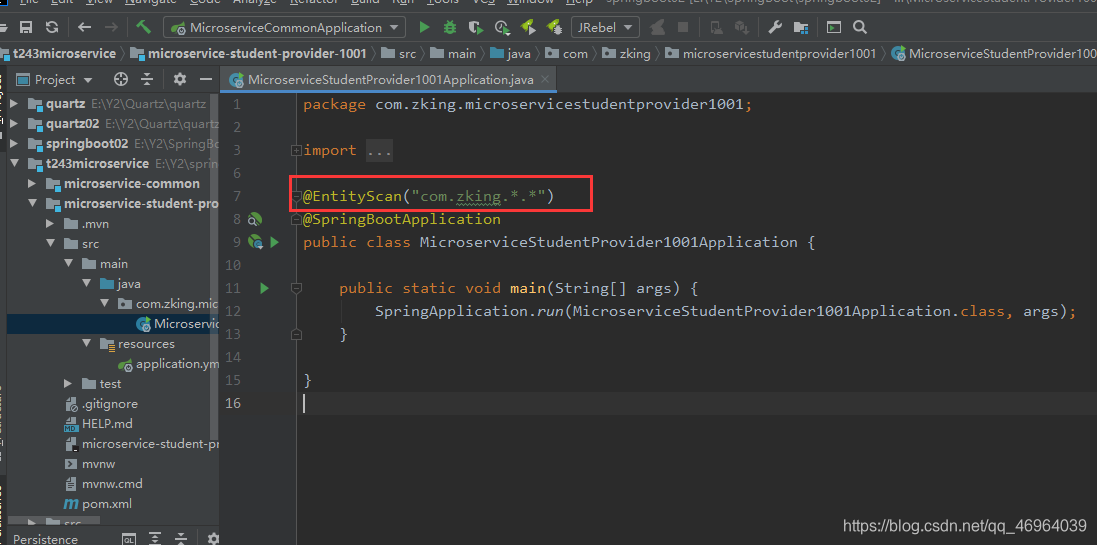Select the .gitignore file
The image size is (1097, 545).
coord(101,404)
